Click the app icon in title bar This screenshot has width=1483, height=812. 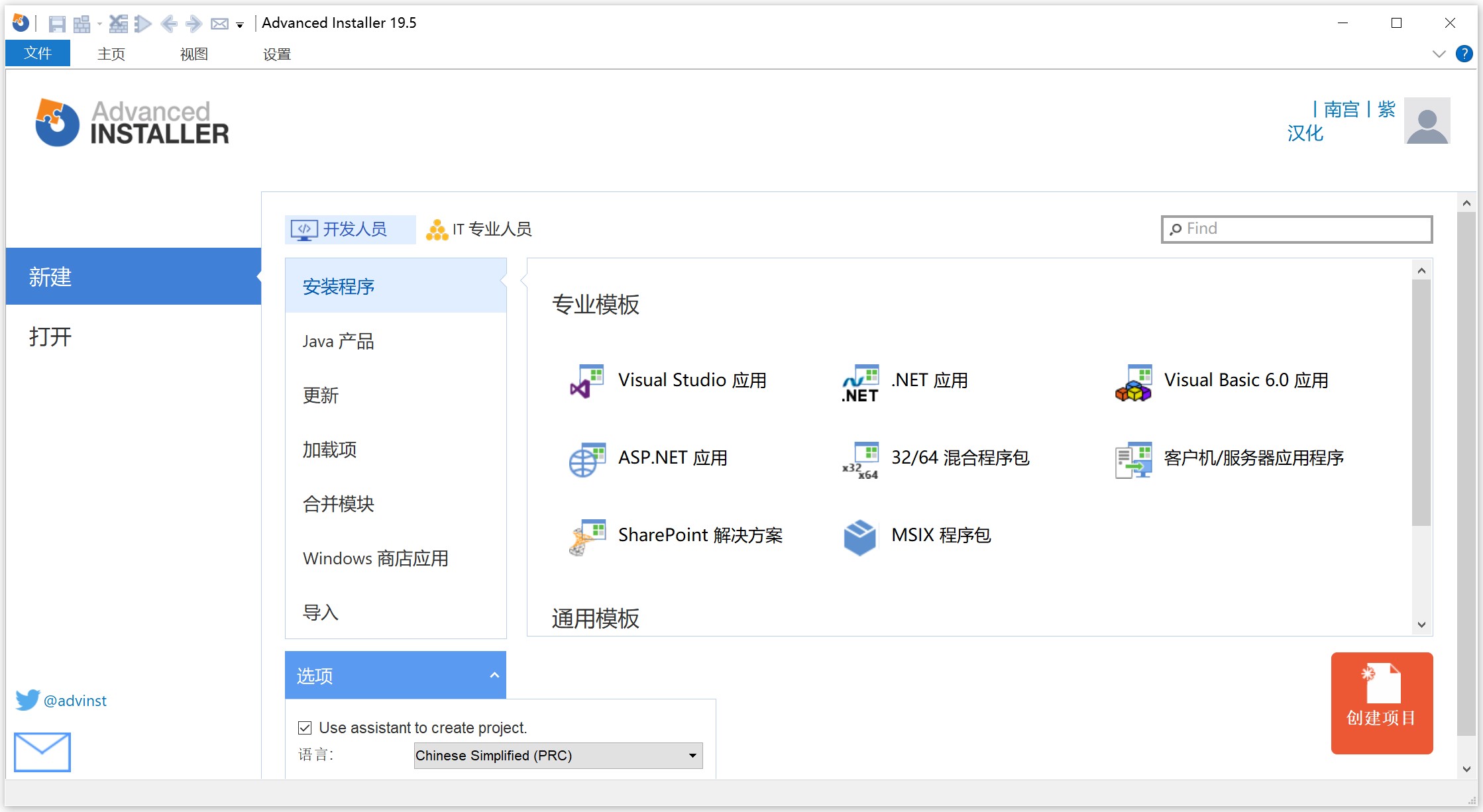(x=21, y=23)
